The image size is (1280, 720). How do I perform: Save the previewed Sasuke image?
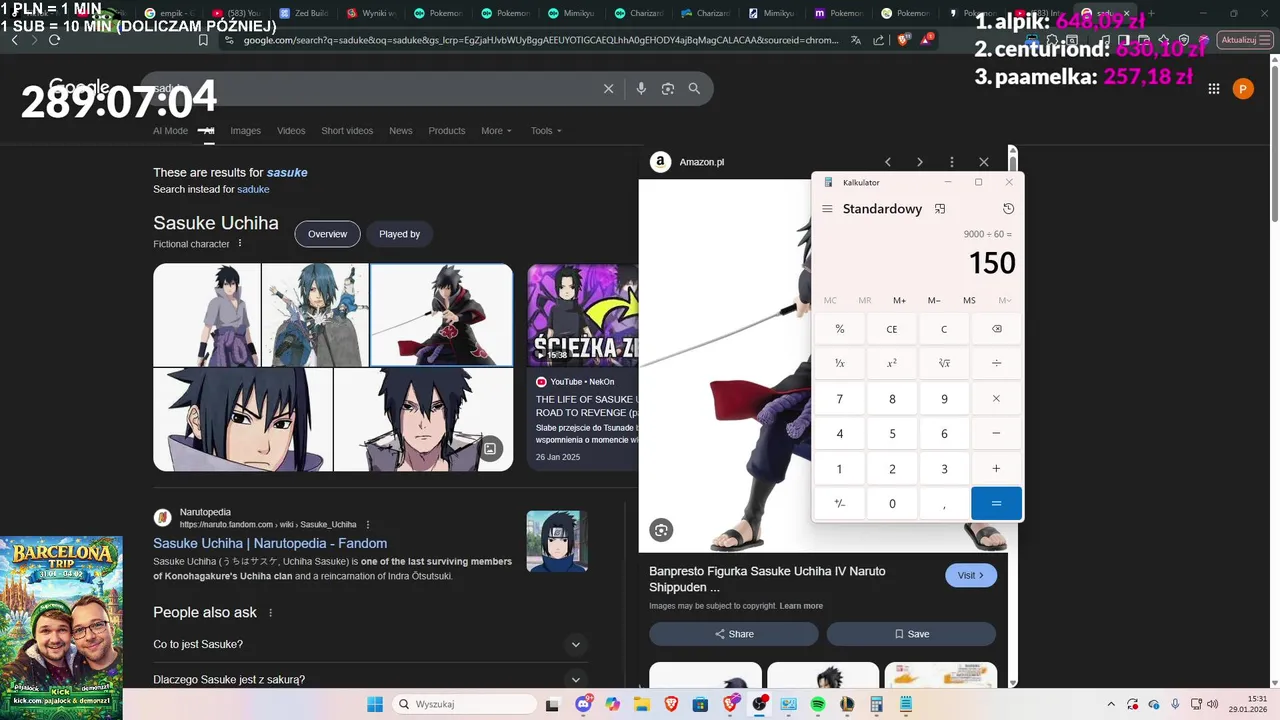pyautogui.click(x=911, y=634)
